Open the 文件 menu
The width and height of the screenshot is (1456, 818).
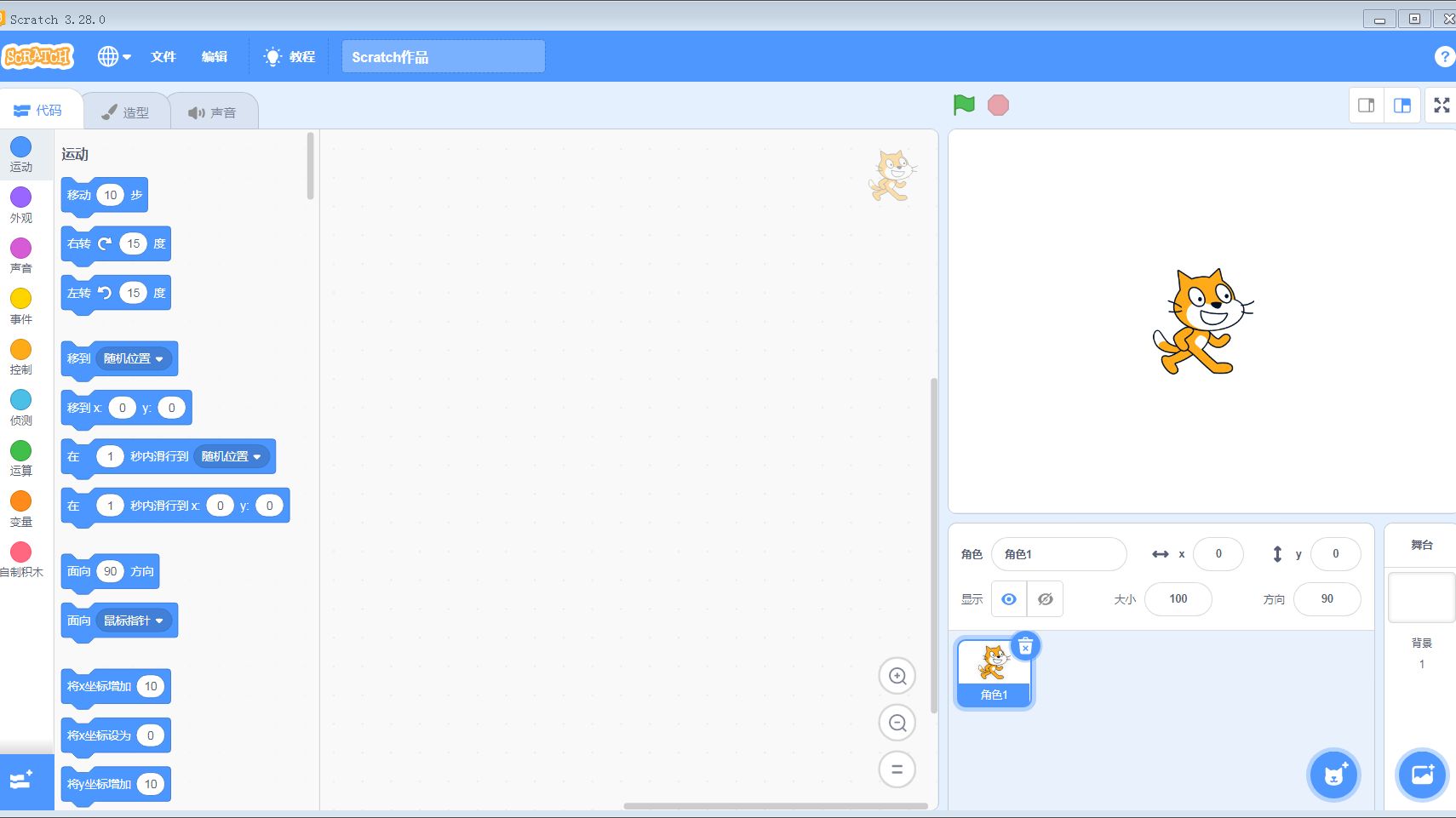(163, 56)
